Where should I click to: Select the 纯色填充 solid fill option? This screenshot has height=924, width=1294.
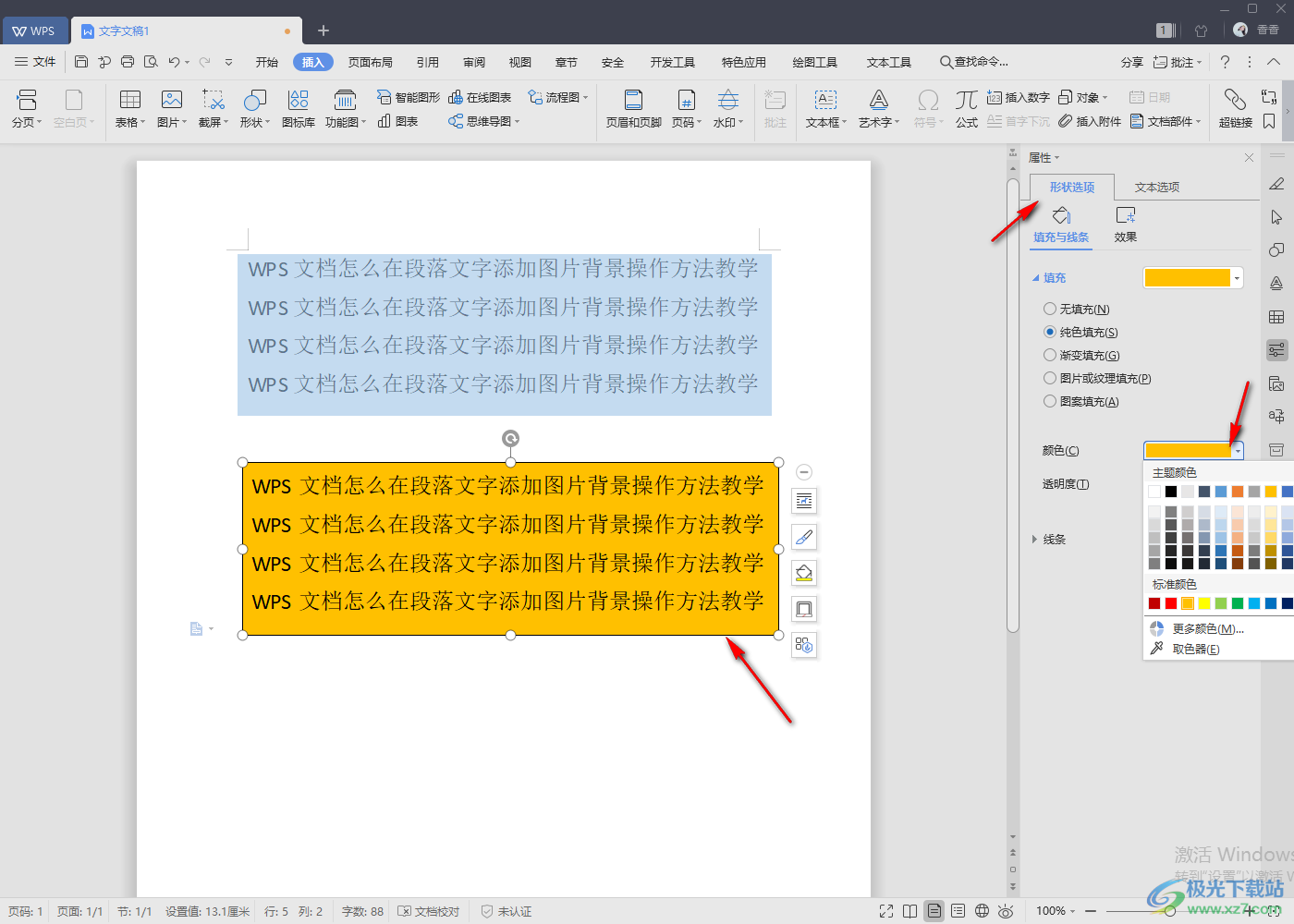tap(1080, 332)
